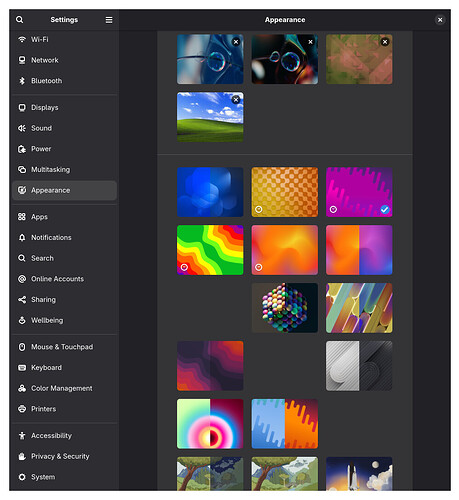Click the System gear icon
The width and height of the screenshot is (459, 500).
pos(22,477)
